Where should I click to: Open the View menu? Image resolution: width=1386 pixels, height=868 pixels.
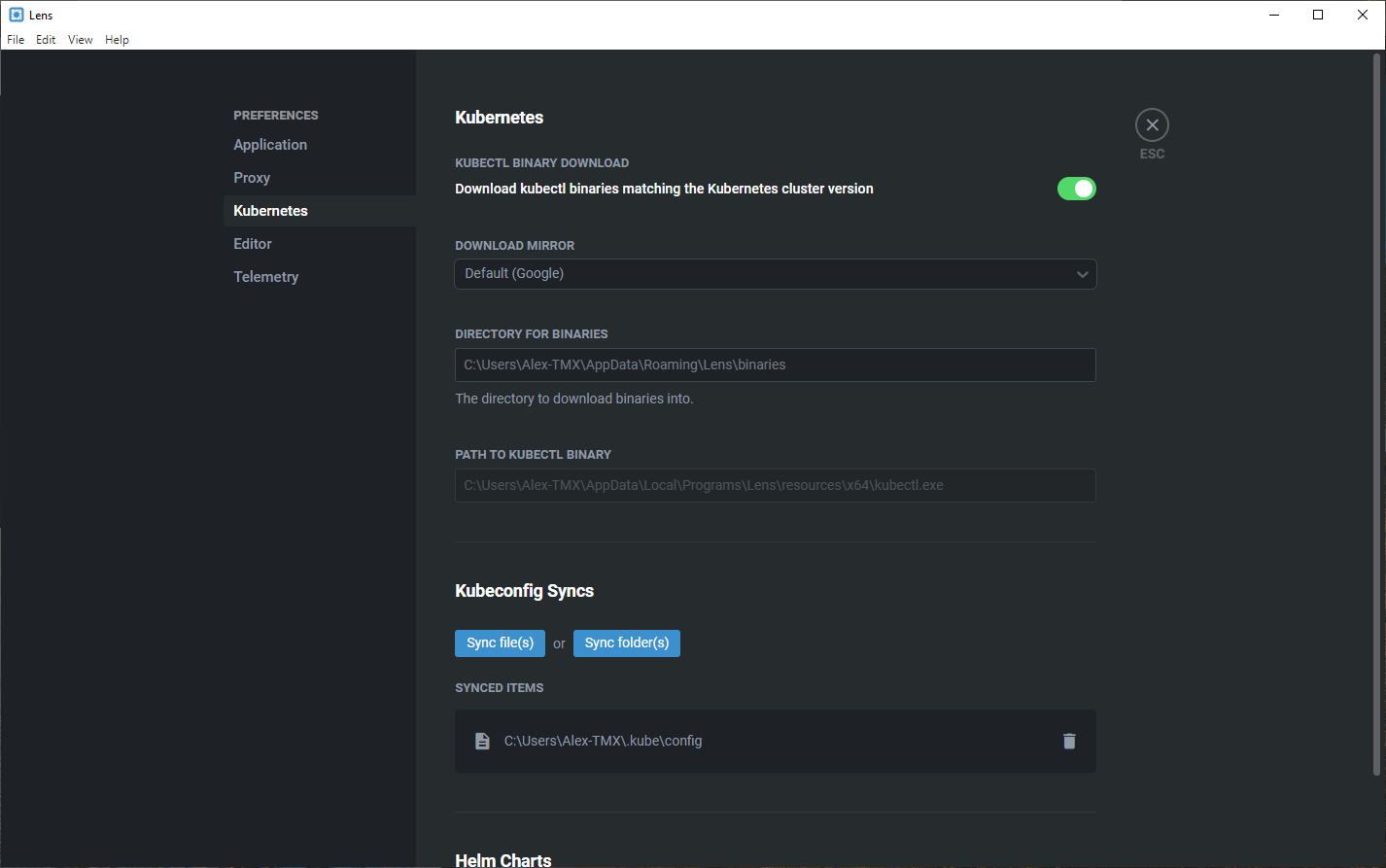click(x=81, y=40)
